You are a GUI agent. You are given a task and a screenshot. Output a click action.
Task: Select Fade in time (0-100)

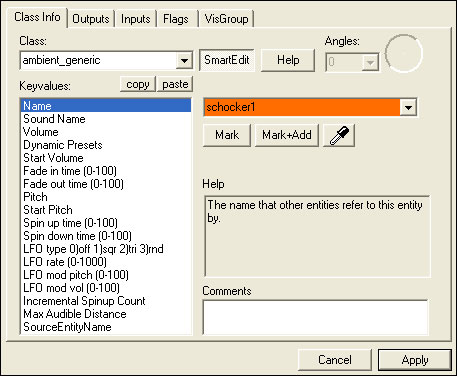tap(106, 171)
